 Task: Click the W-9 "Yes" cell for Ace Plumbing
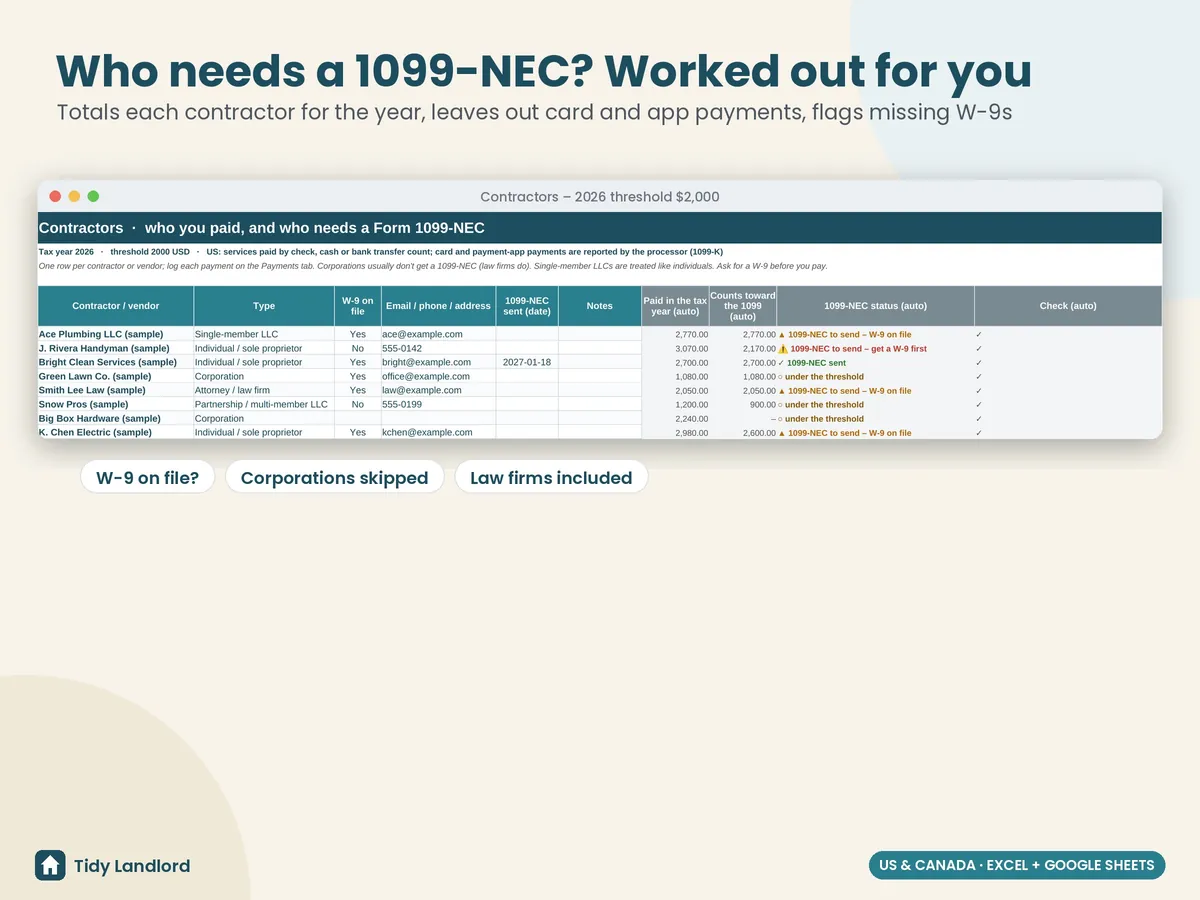click(358, 335)
